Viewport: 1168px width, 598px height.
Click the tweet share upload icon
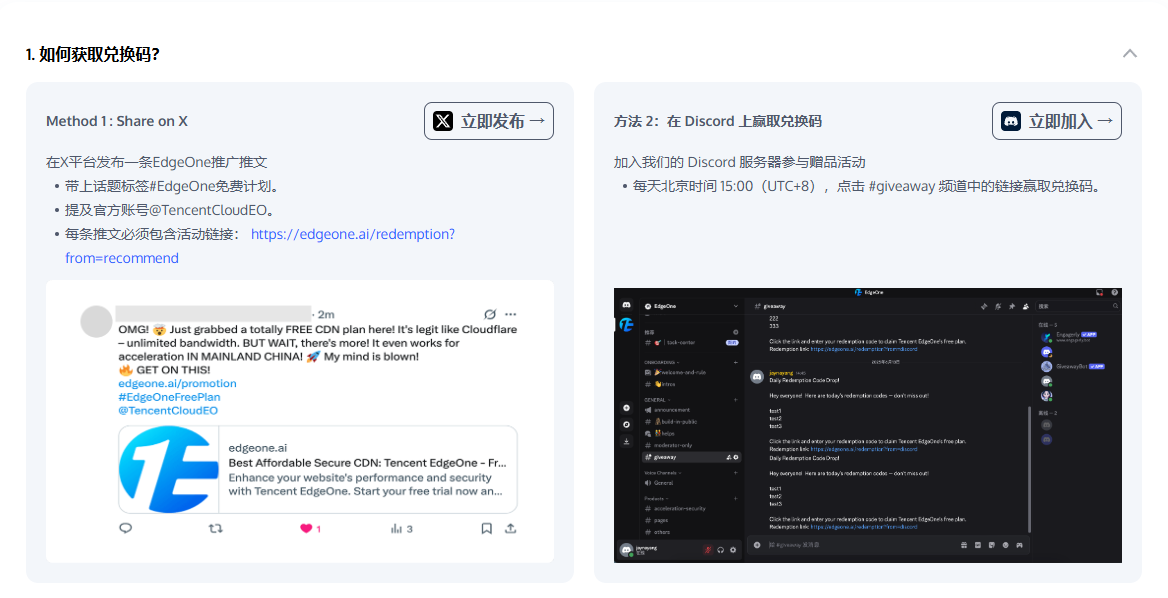click(510, 528)
